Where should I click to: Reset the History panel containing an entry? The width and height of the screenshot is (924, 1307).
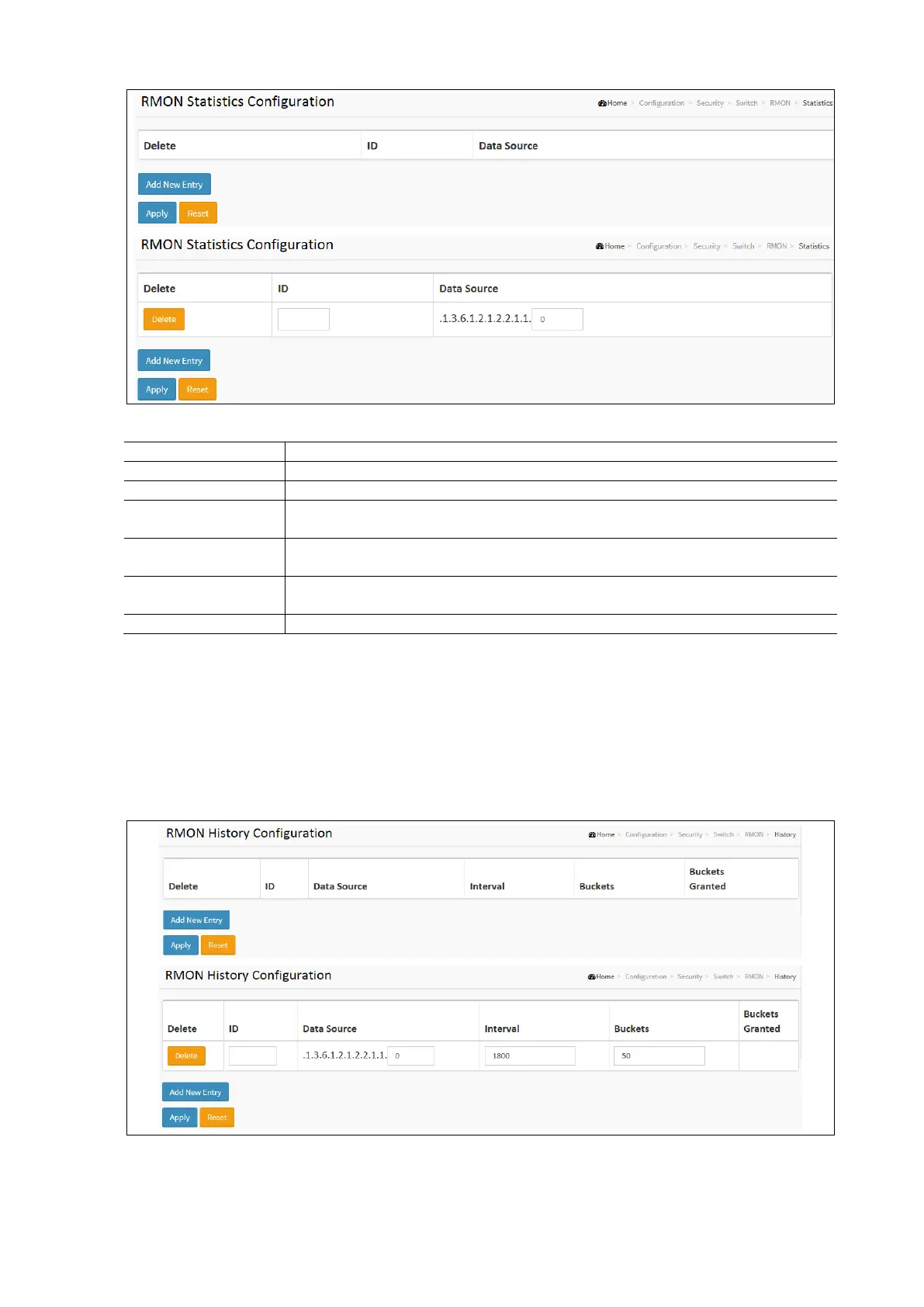pos(217,1118)
